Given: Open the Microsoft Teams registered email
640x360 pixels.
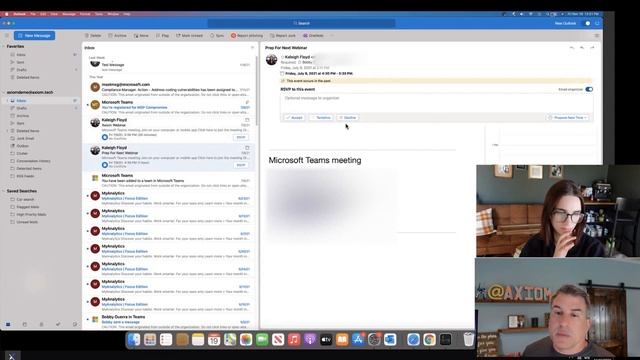Looking at the screenshot, I should (169, 107).
